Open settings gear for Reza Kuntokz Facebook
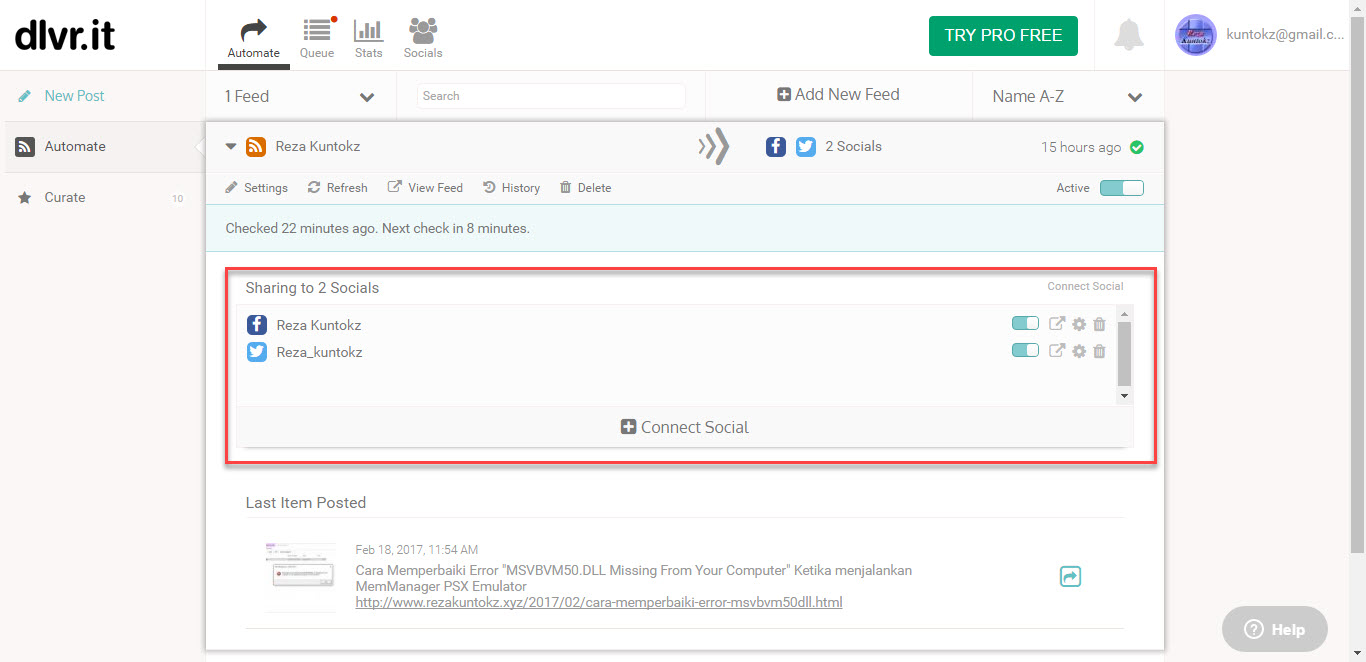The width and height of the screenshot is (1366, 662). tap(1079, 324)
